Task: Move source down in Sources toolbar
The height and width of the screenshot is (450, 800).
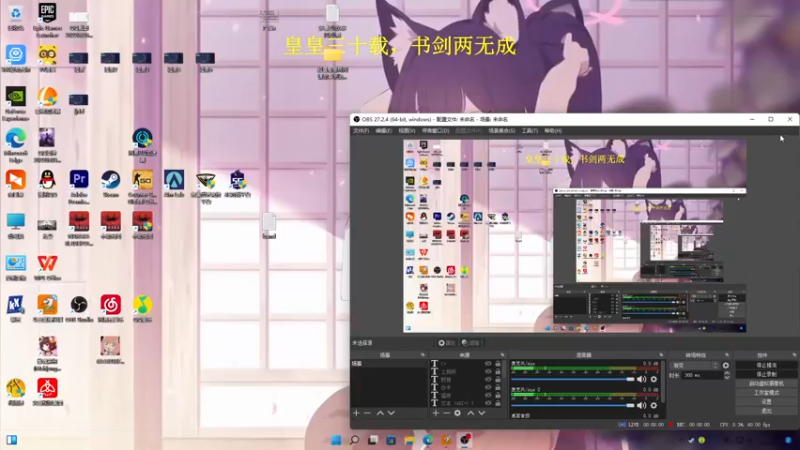Action: click(x=482, y=413)
